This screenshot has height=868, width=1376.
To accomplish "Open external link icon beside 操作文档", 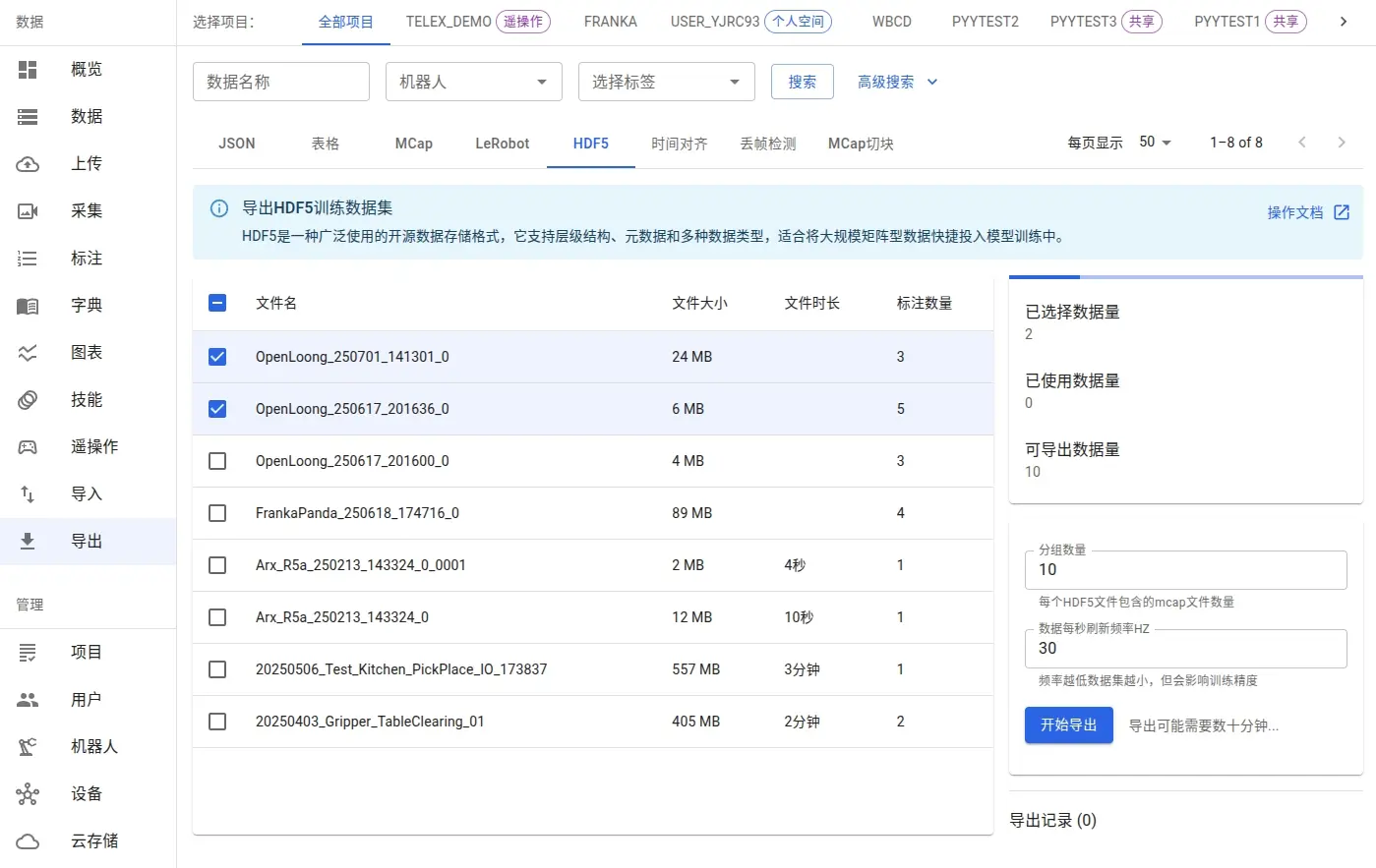I will pyautogui.click(x=1342, y=212).
